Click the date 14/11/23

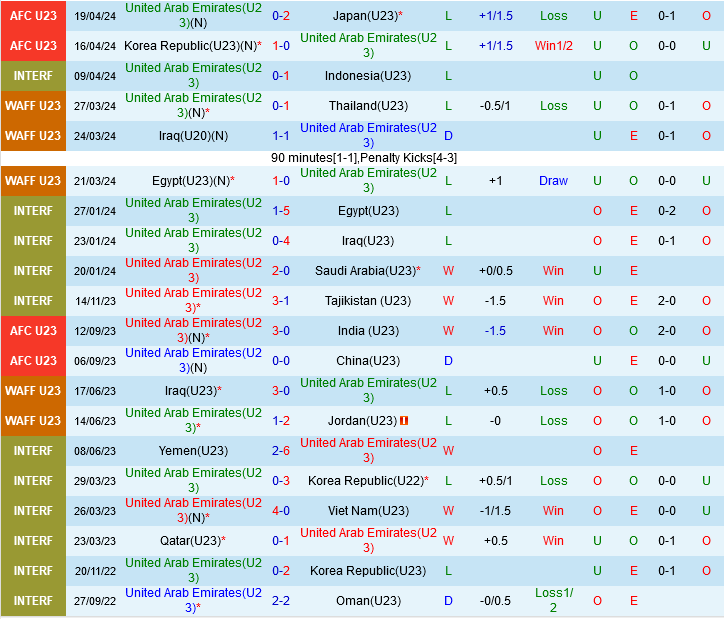point(95,301)
